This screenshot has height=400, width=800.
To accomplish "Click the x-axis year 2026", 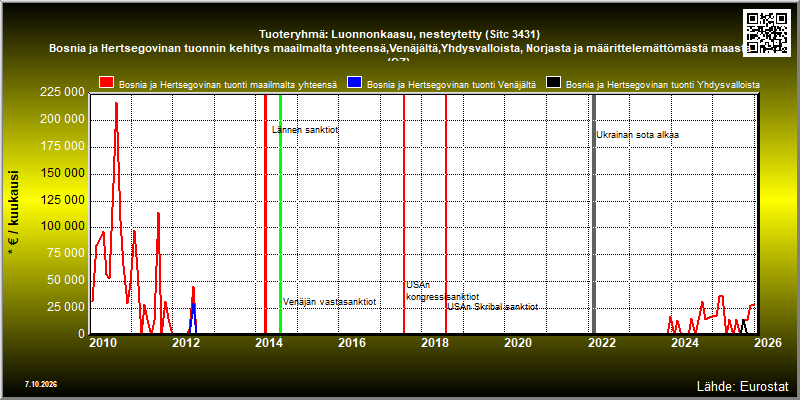I will click(x=767, y=343).
